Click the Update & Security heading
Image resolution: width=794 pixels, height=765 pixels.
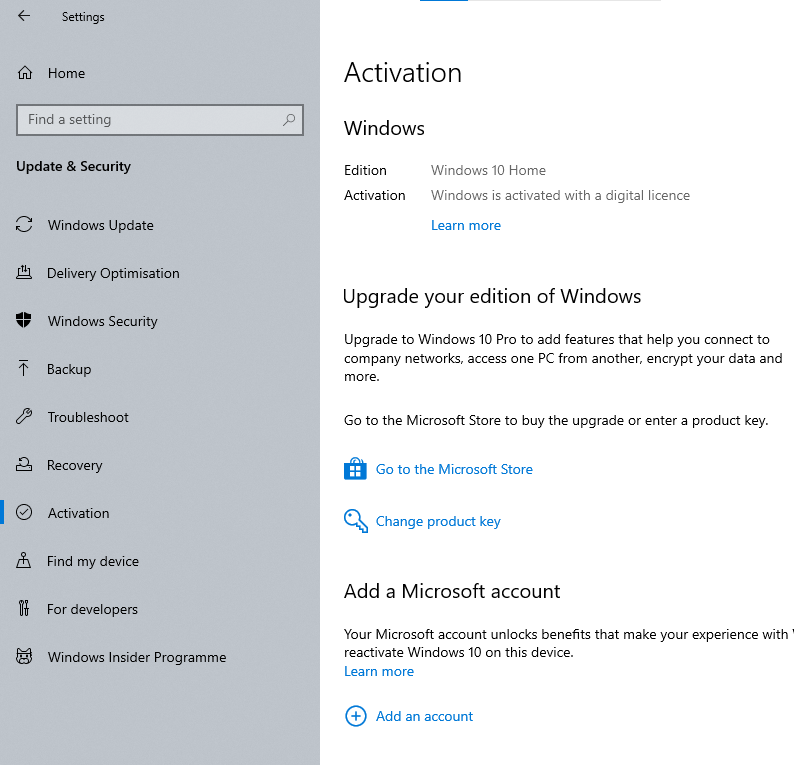pyautogui.click(x=73, y=166)
